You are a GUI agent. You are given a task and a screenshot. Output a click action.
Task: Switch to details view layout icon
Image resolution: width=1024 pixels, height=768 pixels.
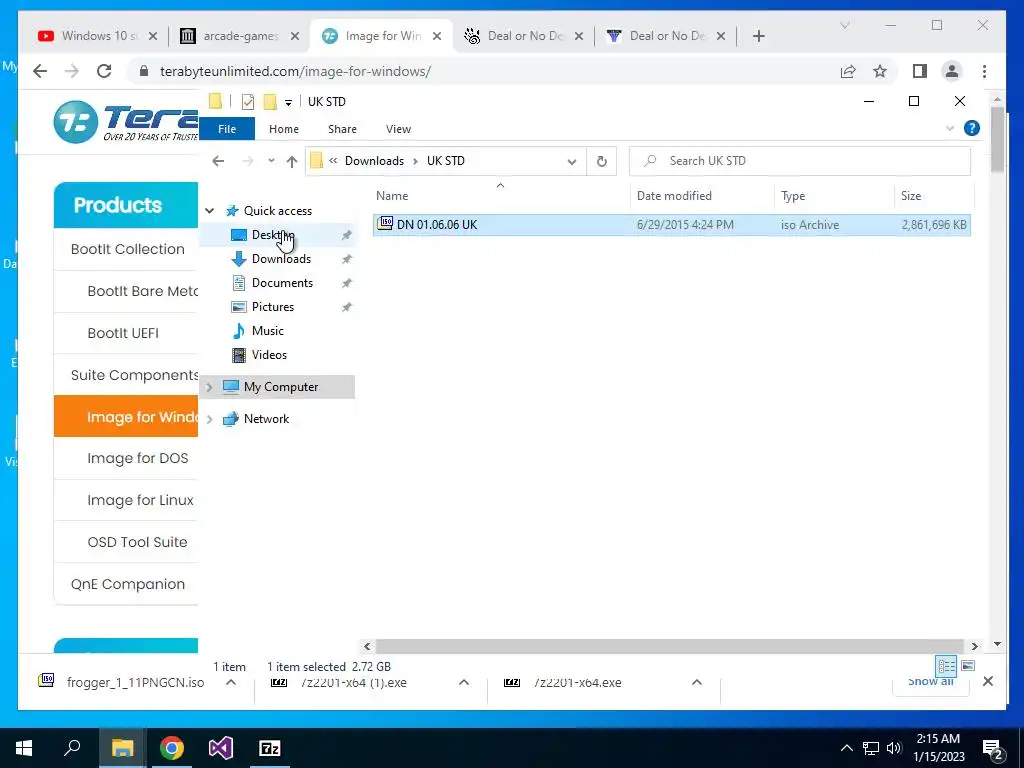coord(946,666)
